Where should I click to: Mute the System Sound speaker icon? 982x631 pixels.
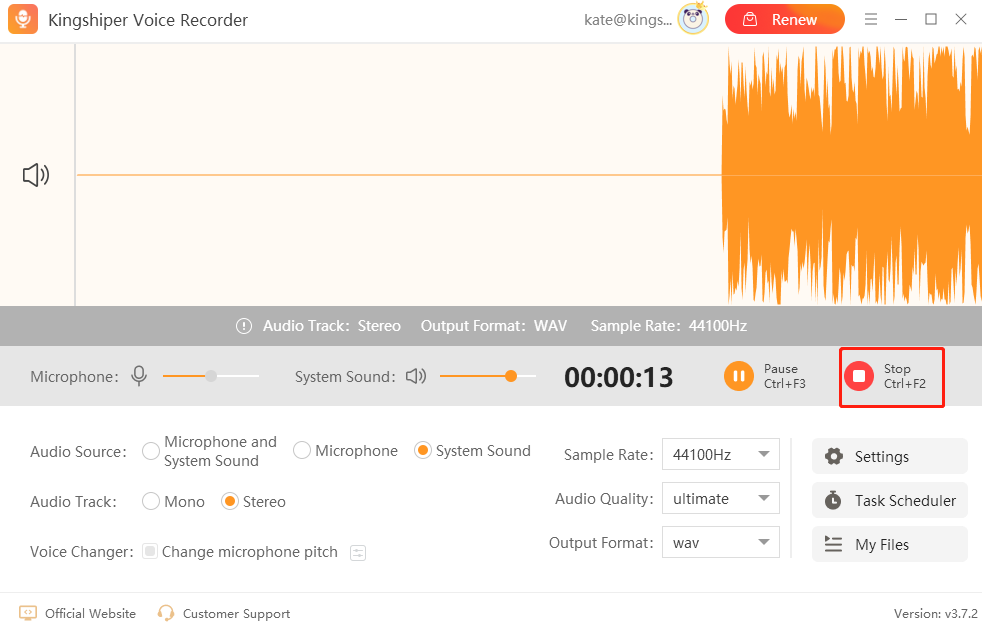point(416,376)
